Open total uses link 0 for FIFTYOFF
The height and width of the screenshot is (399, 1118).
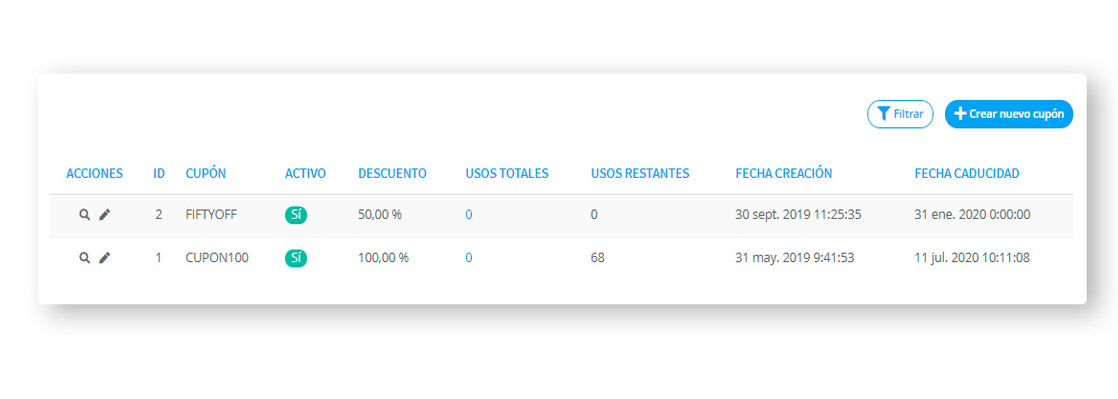pyautogui.click(x=468, y=215)
